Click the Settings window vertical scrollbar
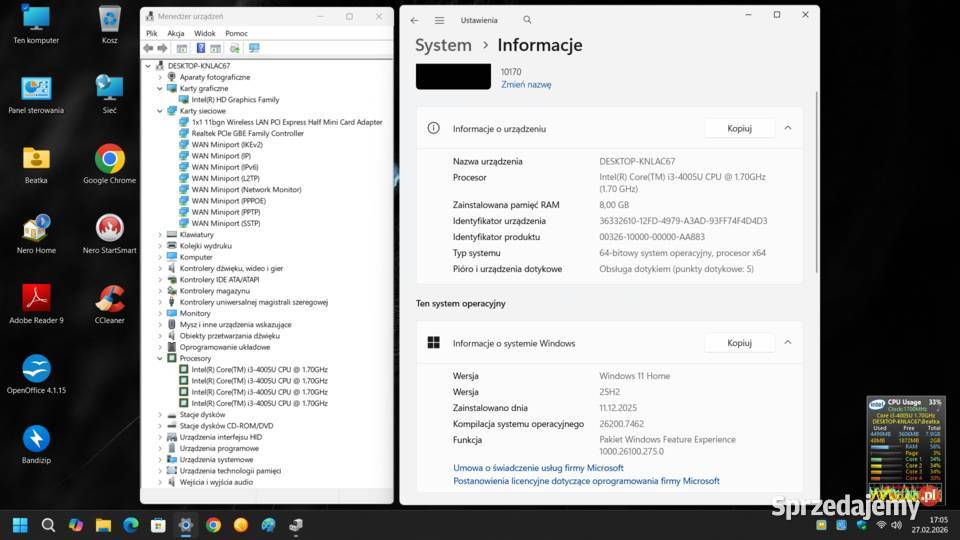Screen dimensions: 960x540 point(817,182)
